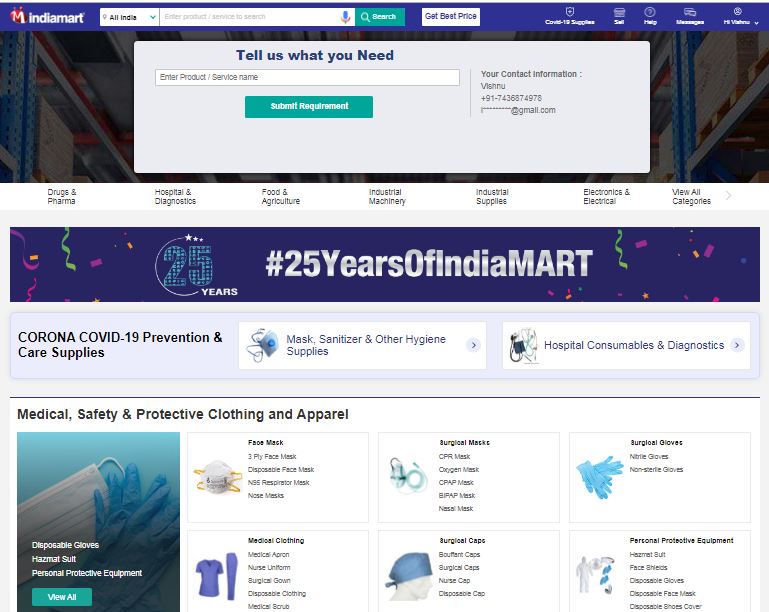
Task: Open View All Categories link
Action: tap(691, 197)
